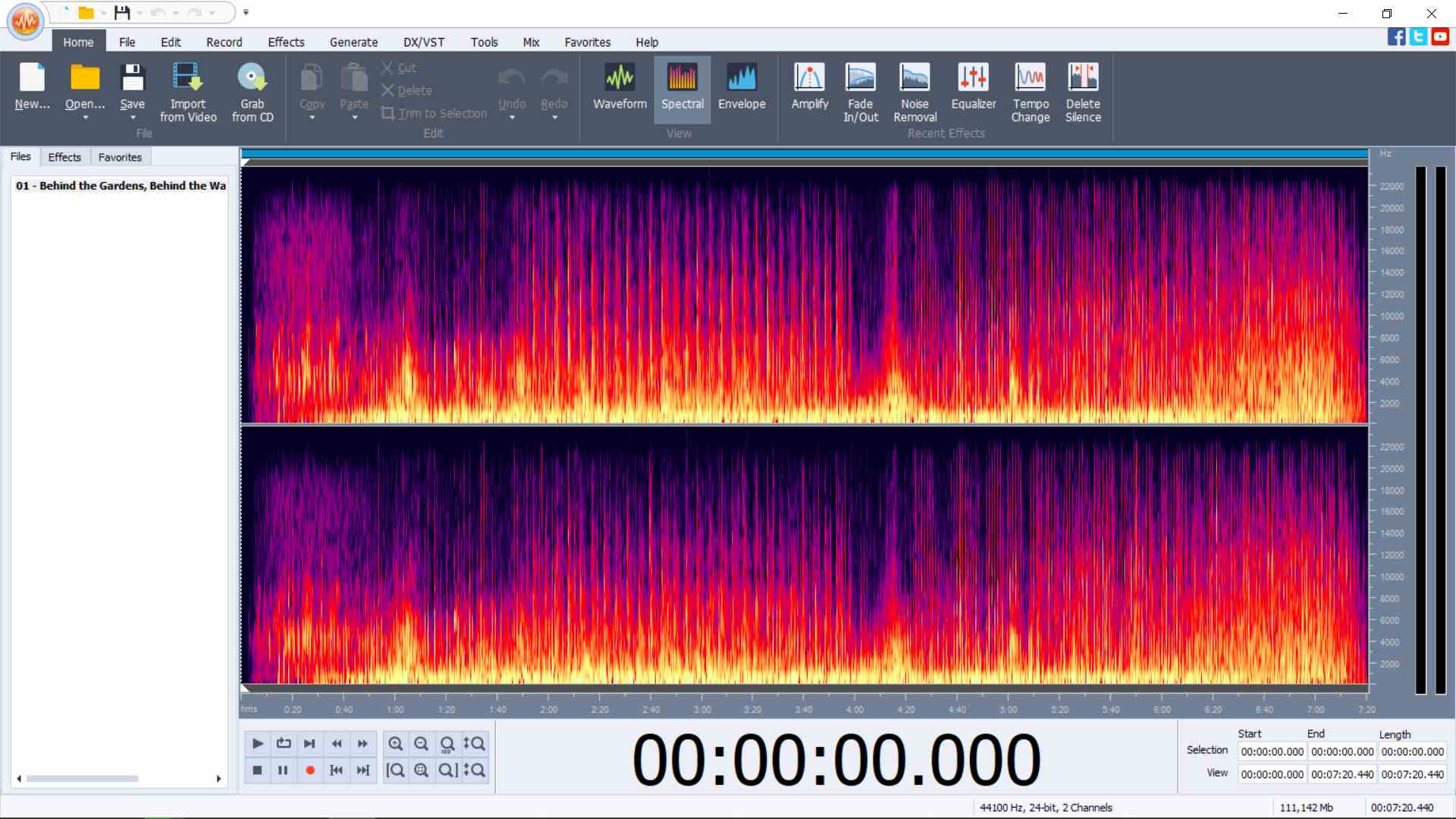Screen dimensions: 1456x819
Task: Open the Fade In/Out effect
Action: point(861,91)
